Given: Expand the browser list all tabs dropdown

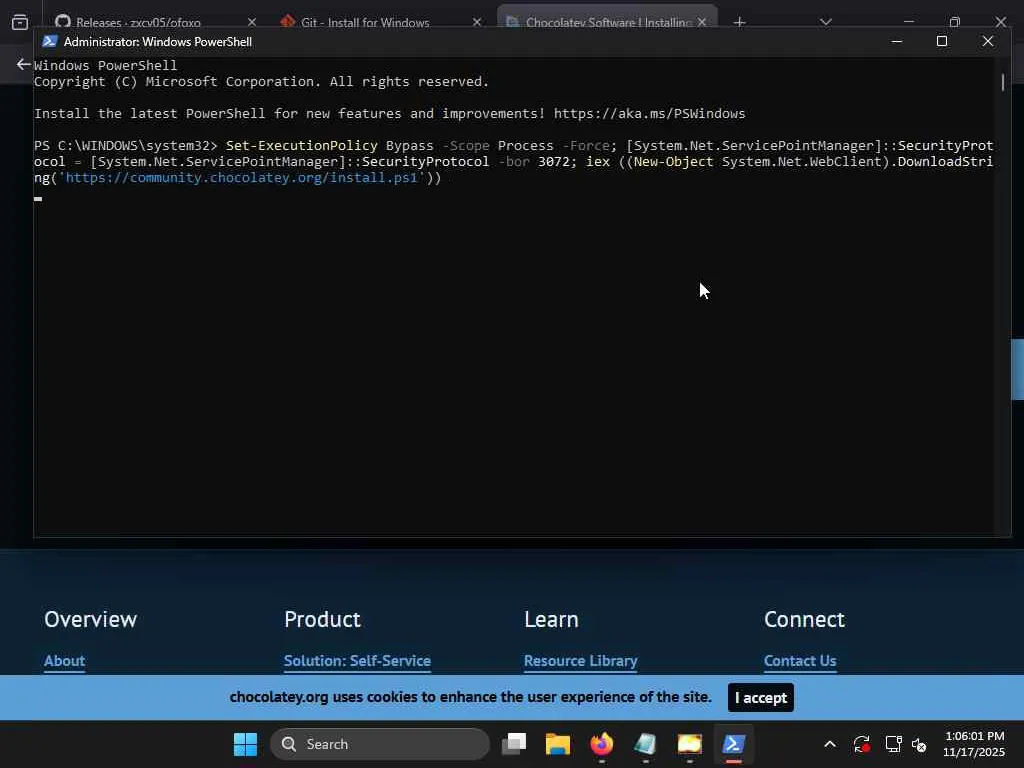Looking at the screenshot, I should coord(825,22).
